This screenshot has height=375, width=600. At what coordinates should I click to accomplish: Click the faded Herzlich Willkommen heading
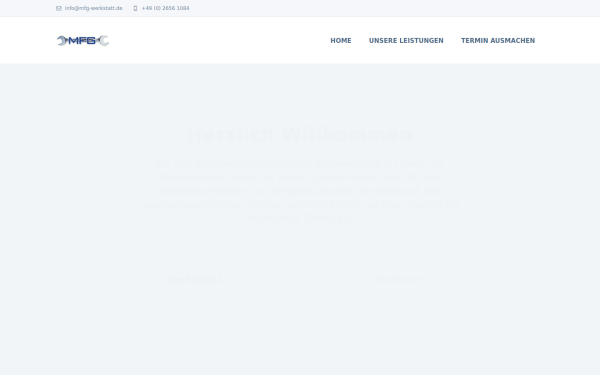point(300,134)
